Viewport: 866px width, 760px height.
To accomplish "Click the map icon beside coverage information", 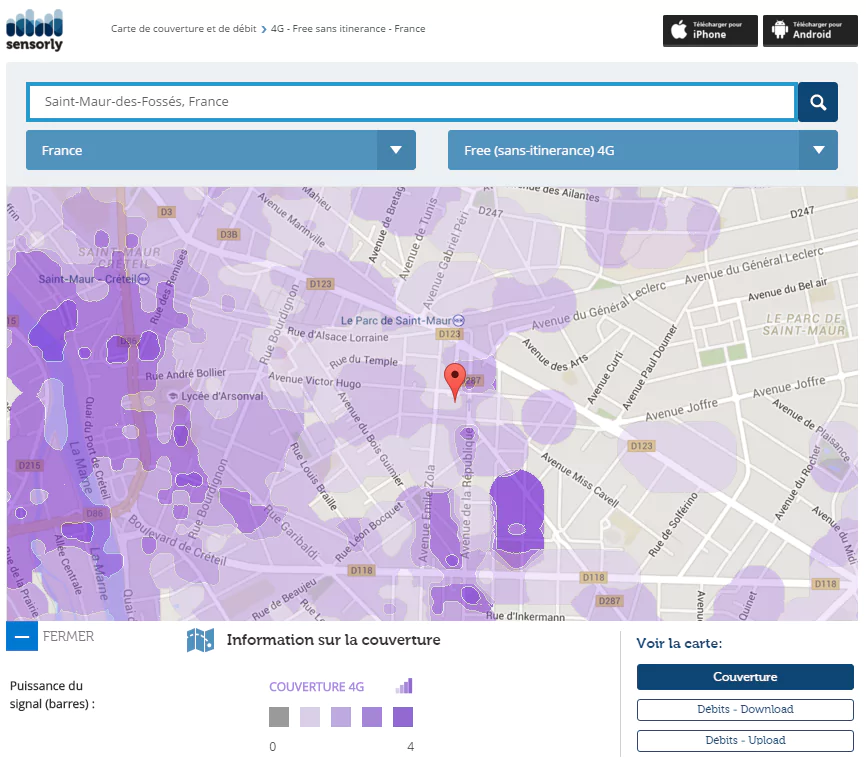I will coord(200,641).
